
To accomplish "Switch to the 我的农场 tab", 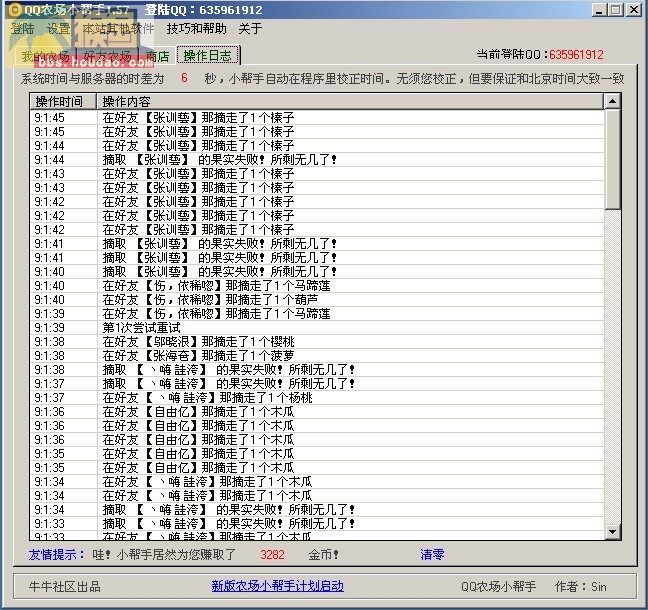I will click(45, 56).
